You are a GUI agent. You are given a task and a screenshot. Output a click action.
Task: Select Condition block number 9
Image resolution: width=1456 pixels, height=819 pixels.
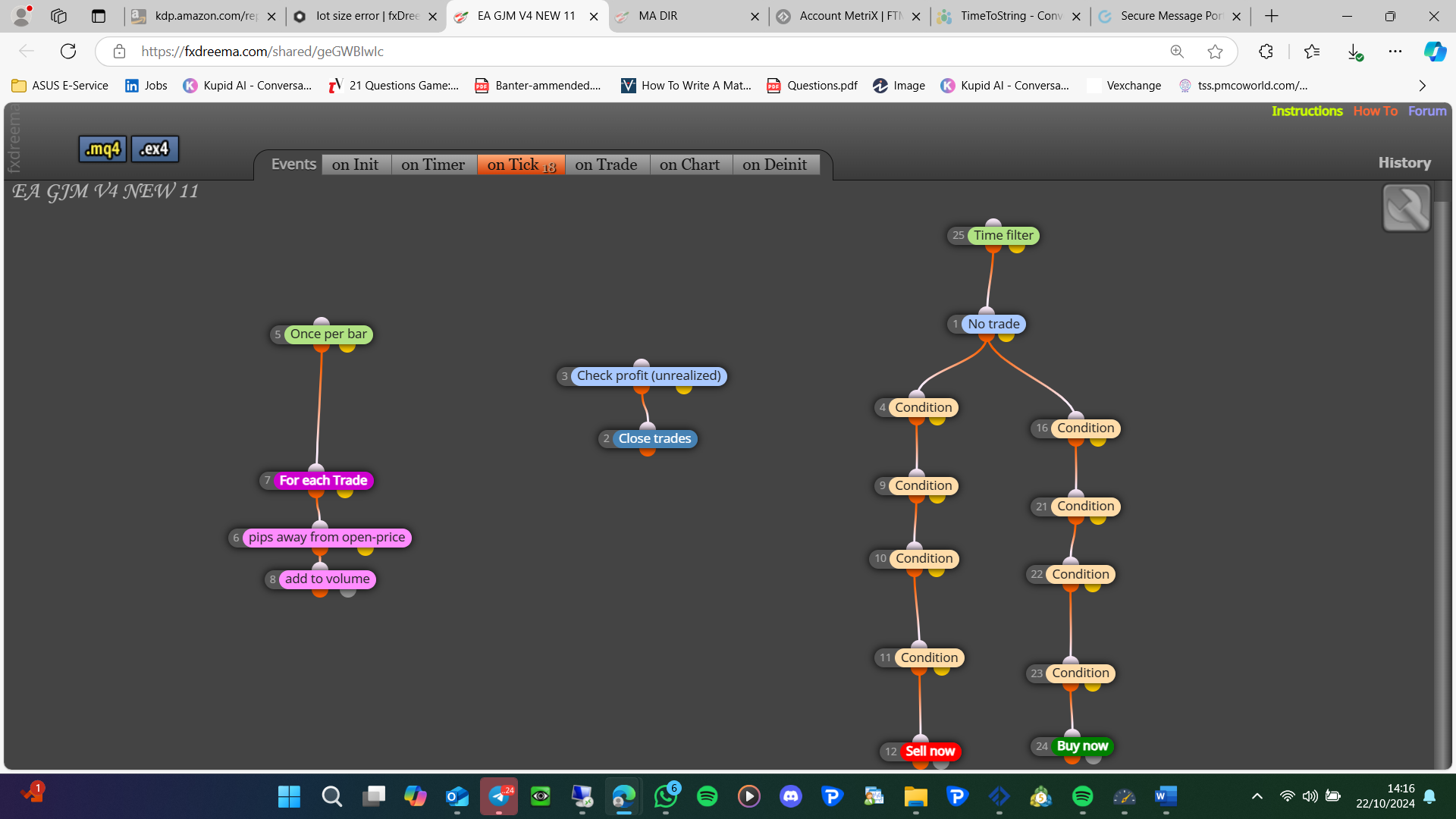[923, 485]
